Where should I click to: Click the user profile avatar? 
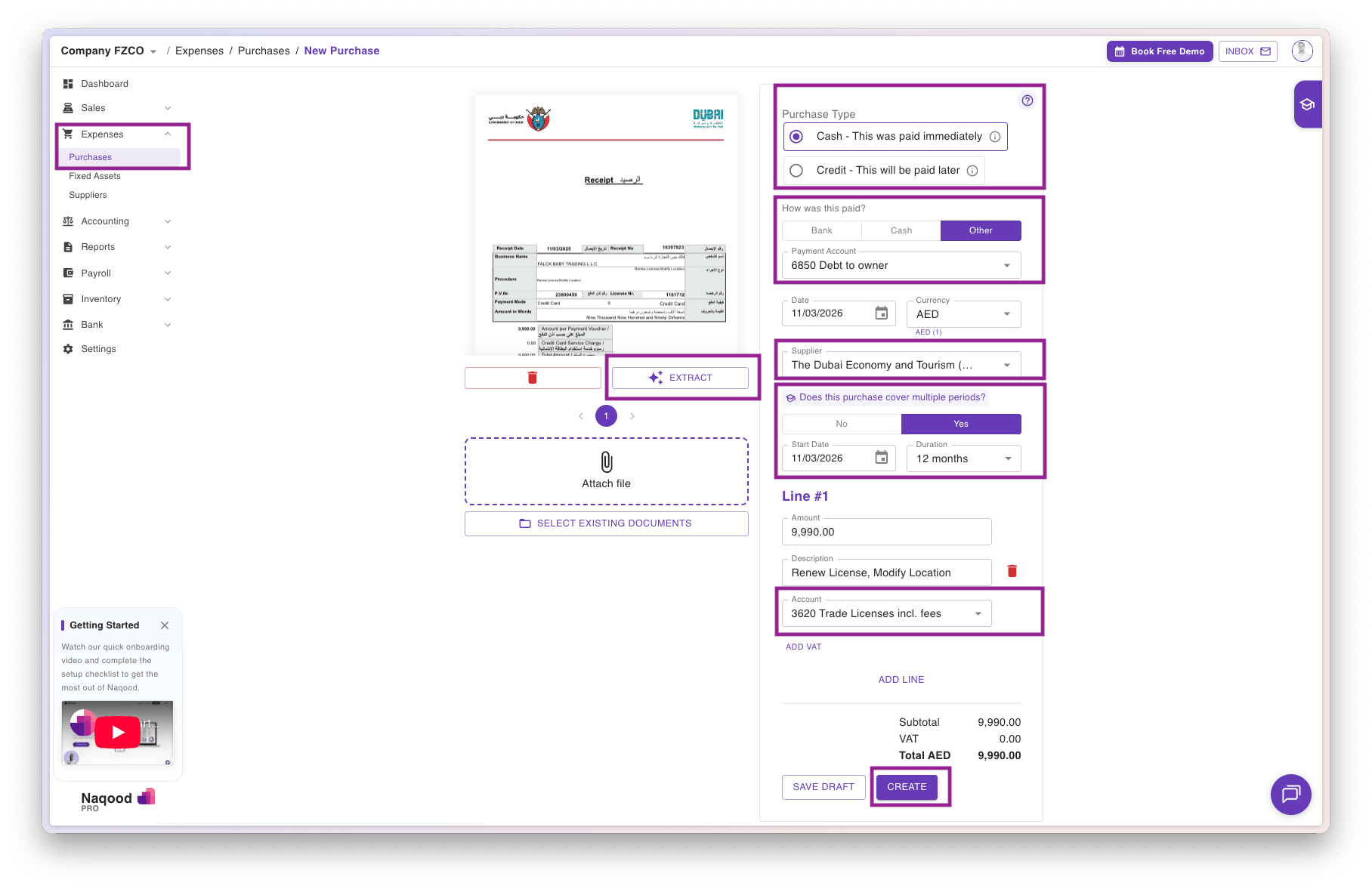[x=1302, y=51]
